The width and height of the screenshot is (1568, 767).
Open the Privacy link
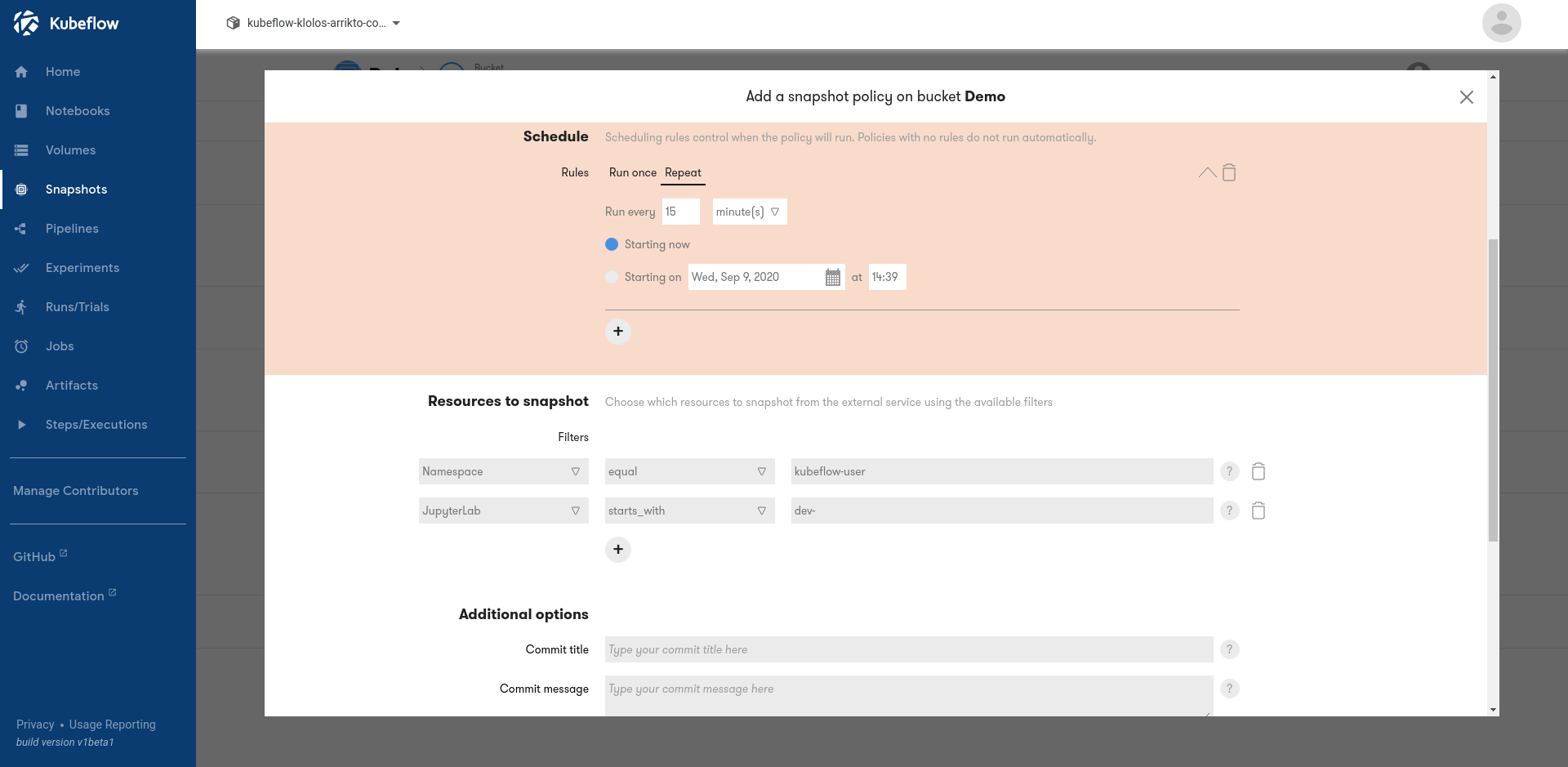pos(35,725)
